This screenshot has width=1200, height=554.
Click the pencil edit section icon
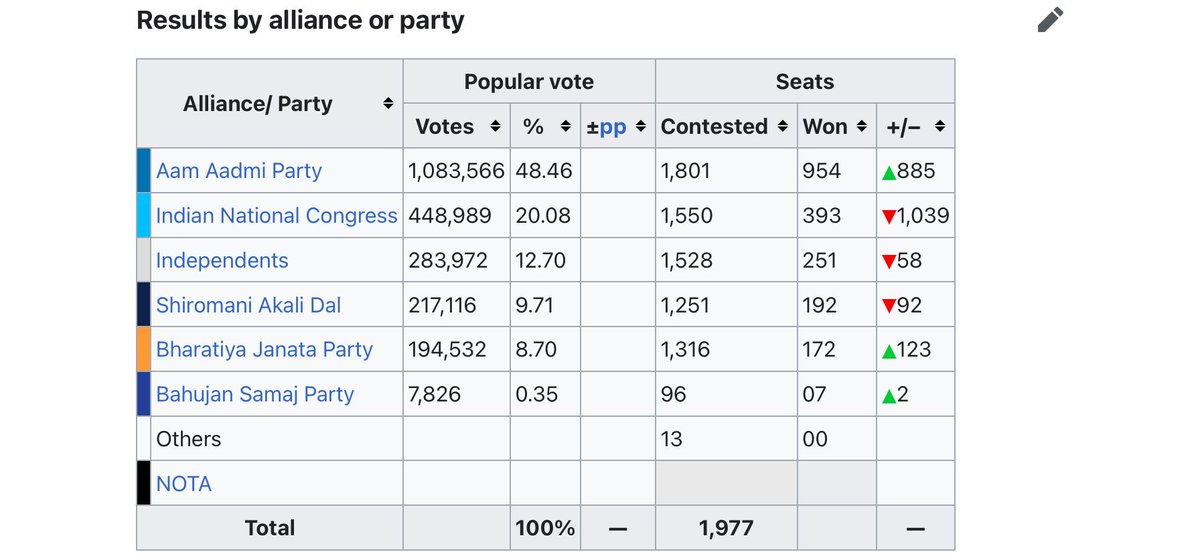click(1051, 19)
